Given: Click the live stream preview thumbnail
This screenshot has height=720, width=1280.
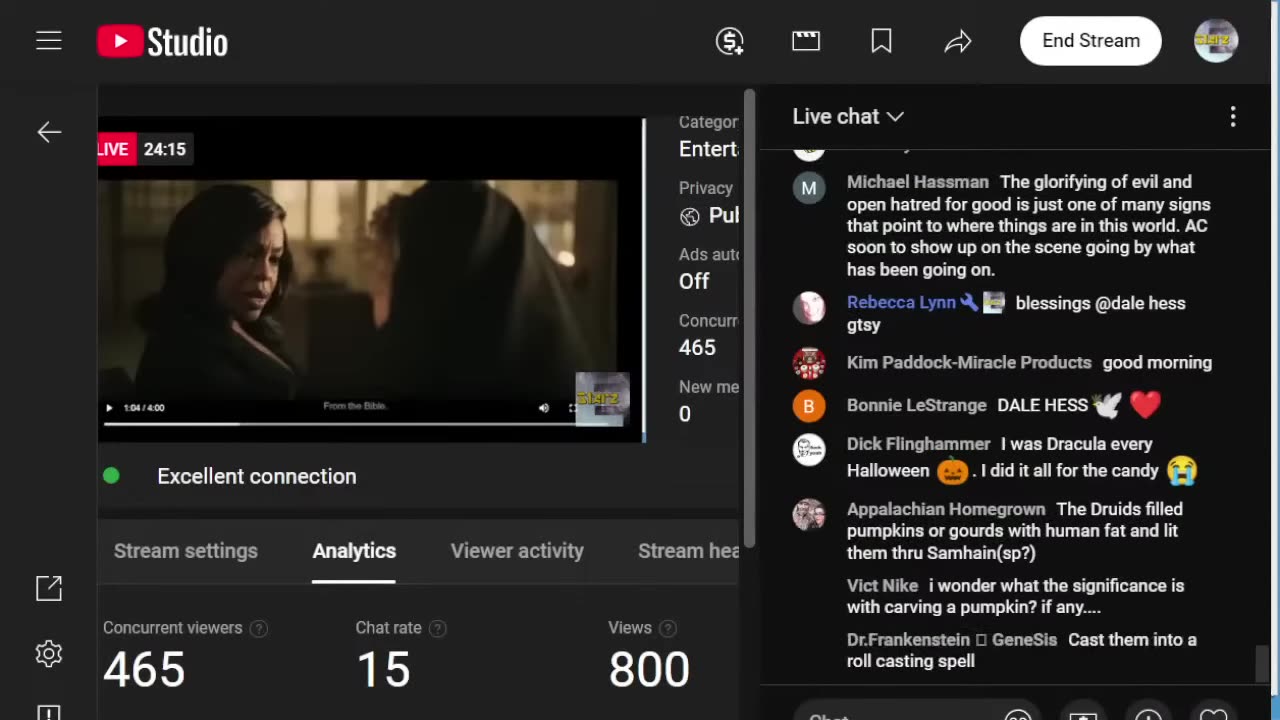Looking at the screenshot, I should tap(370, 280).
